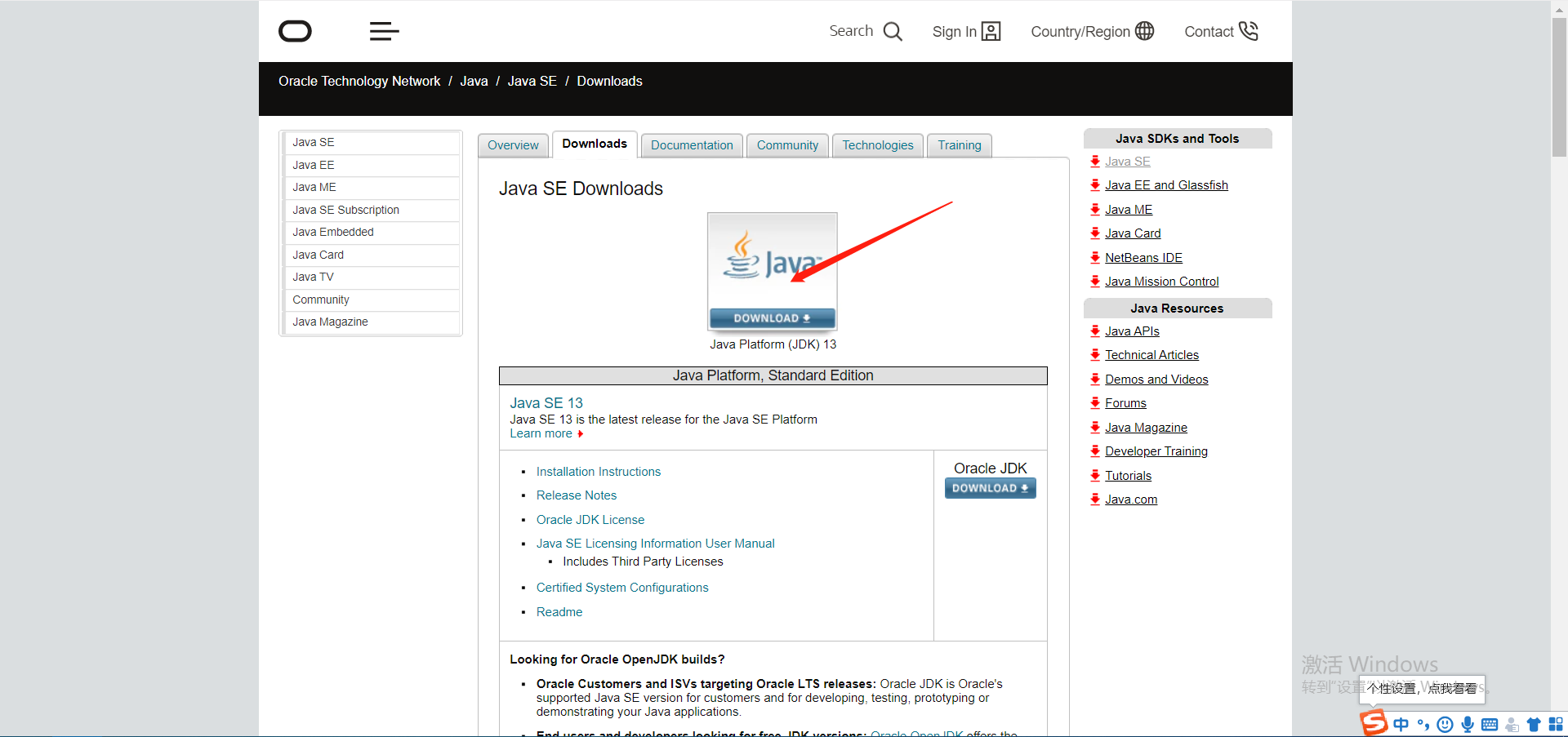Screen dimensions: 1568x737
Task: Click Java Mission Control link text
Action: click(x=1161, y=282)
